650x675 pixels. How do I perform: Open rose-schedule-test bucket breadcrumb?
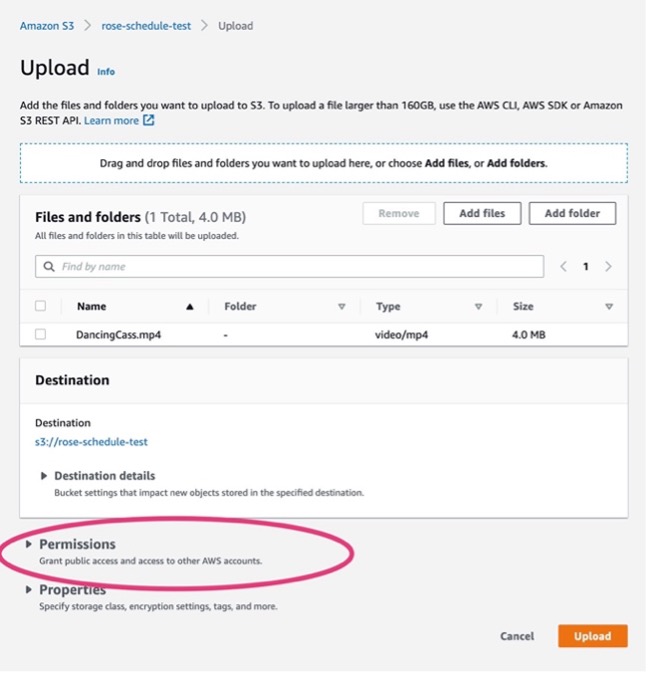point(146,26)
